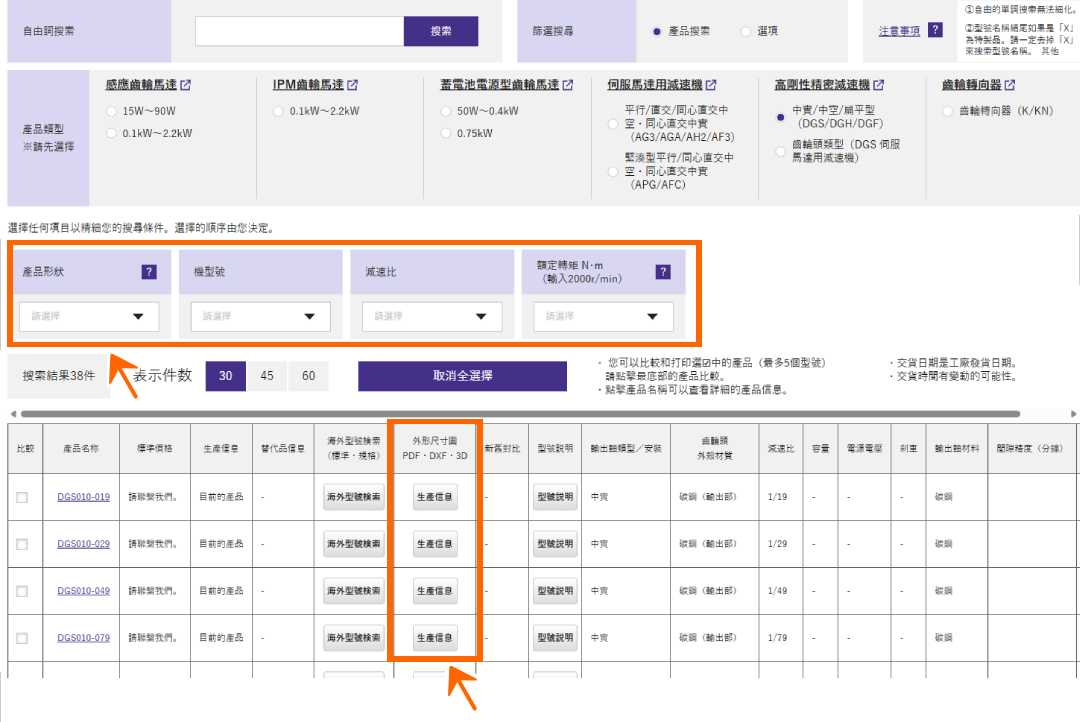Click external link icon beside 齒輪轉向器
1080x722 pixels.
pyautogui.click(x=1009, y=85)
